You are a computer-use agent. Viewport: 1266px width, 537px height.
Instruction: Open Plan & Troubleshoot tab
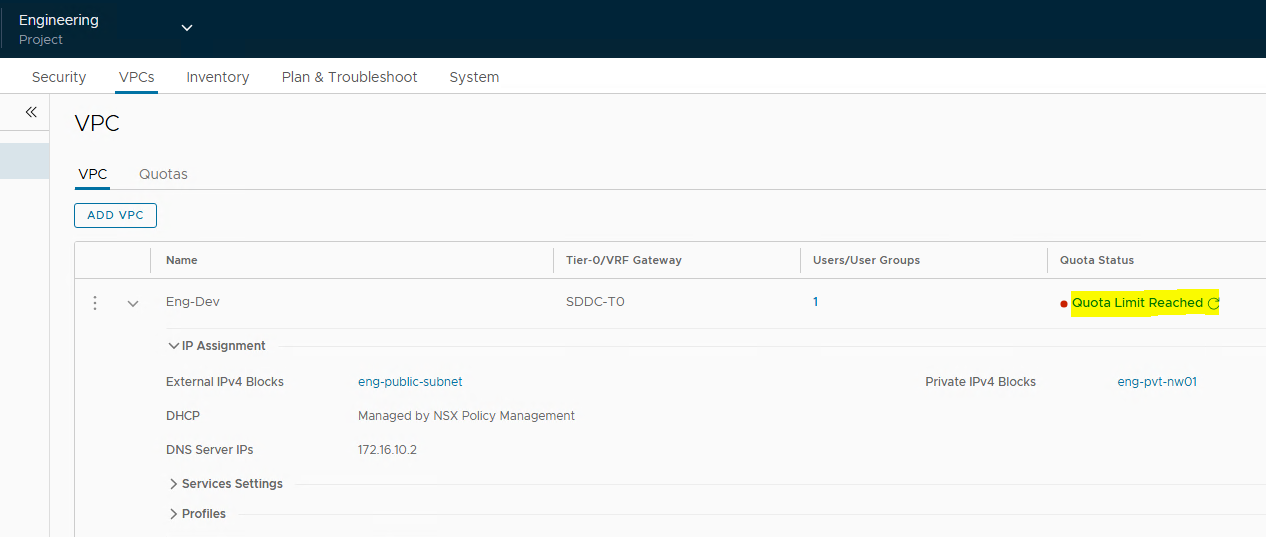(x=349, y=77)
